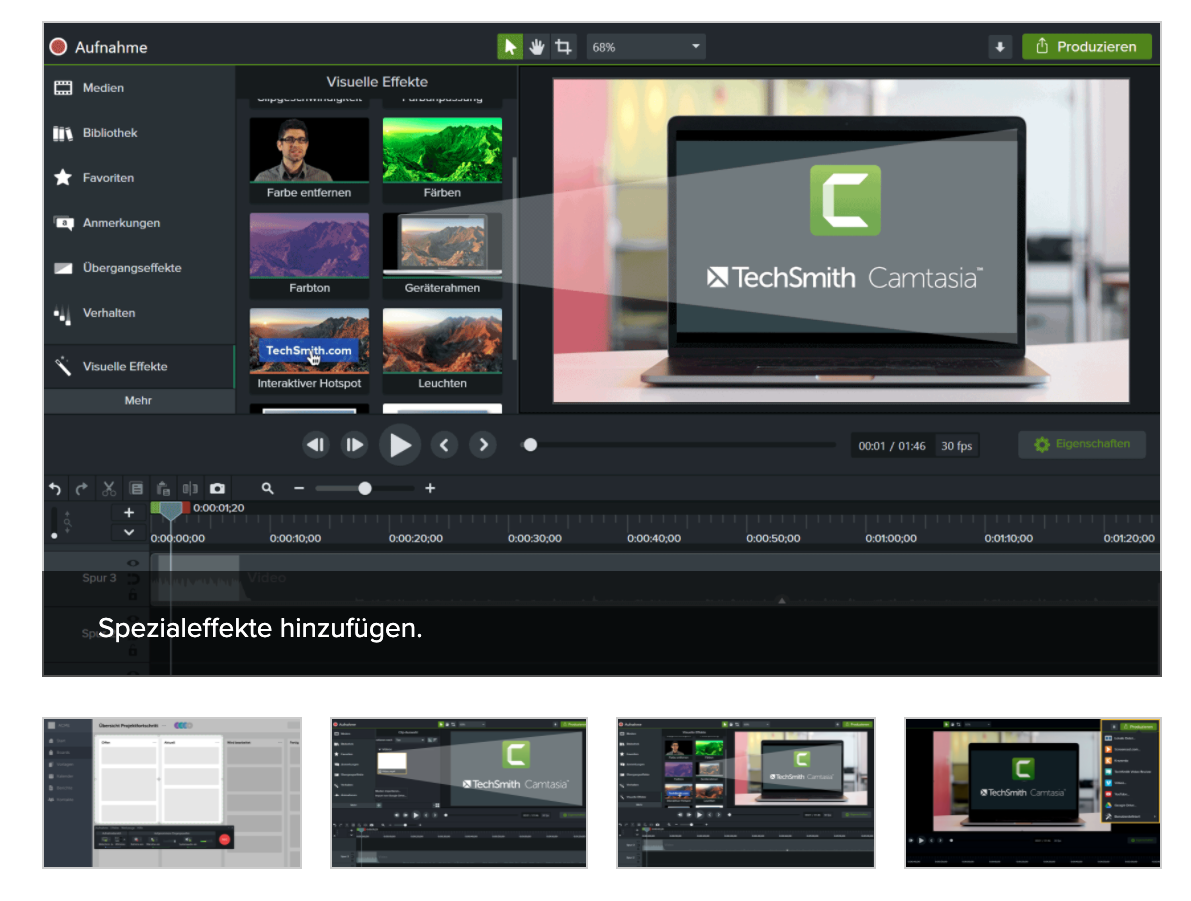Click the timeline zoom slider handle
The width and height of the screenshot is (1191, 901).
click(365, 488)
